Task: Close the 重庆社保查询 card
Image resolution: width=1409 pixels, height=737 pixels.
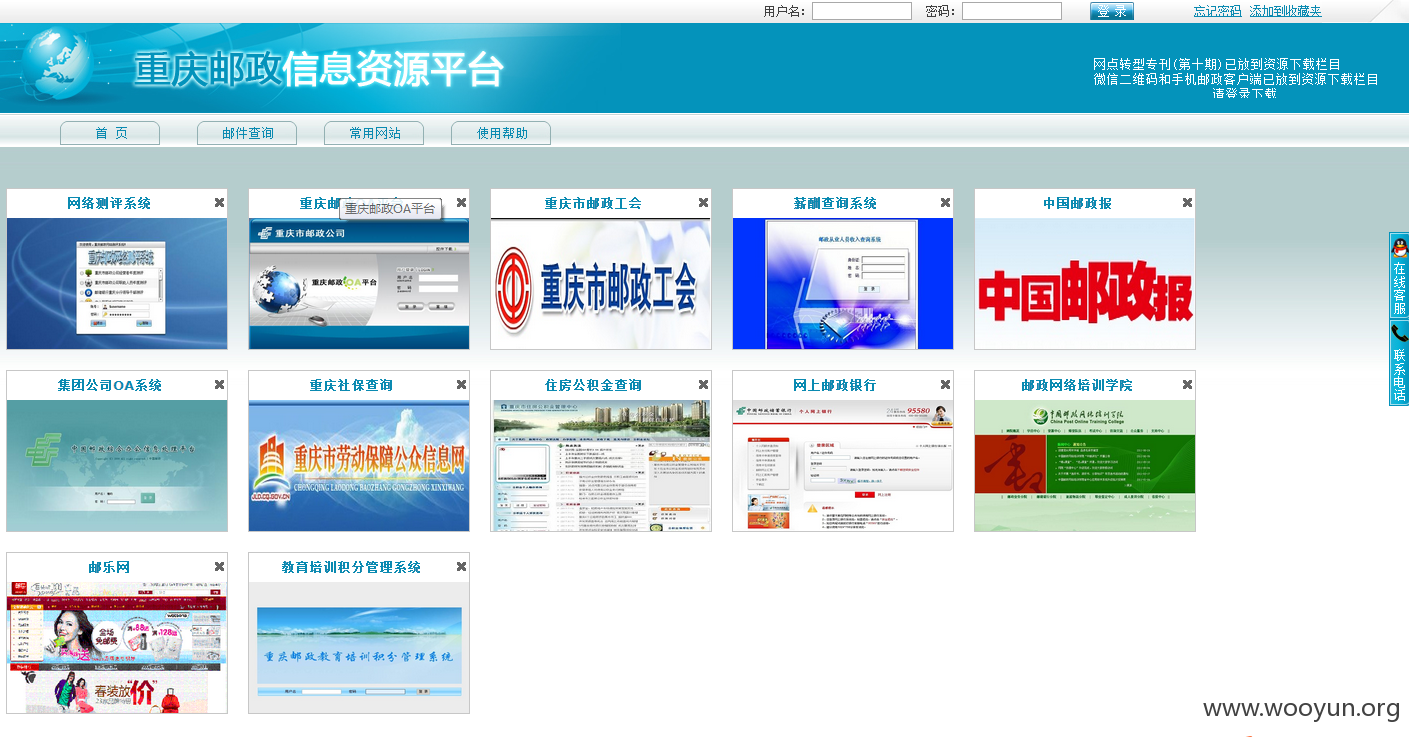Action: pos(461,384)
